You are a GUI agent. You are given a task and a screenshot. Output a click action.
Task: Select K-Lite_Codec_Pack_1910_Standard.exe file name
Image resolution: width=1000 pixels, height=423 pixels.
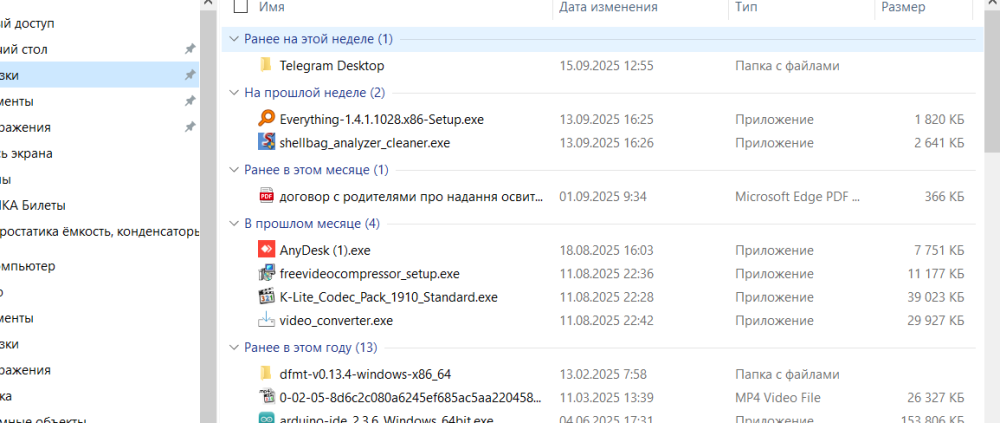(x=388, y=297)
